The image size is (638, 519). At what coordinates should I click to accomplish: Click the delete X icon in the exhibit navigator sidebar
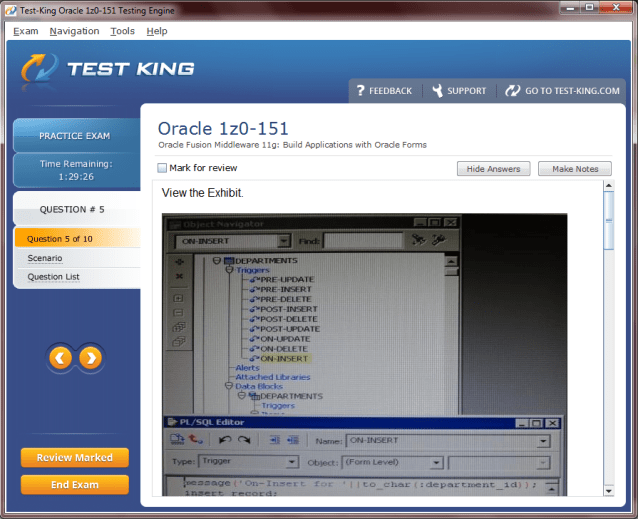click(x=179, y=276)
